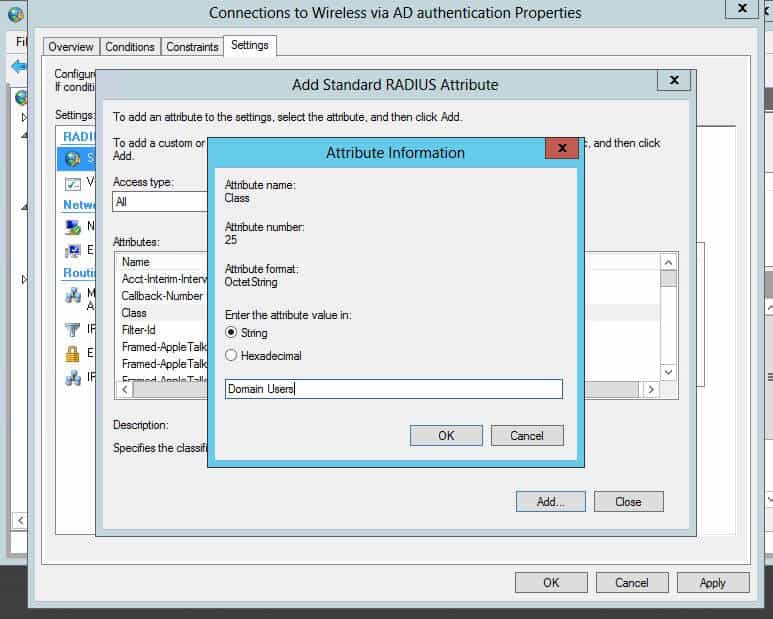Click the back arrow in the NPS console toolbar
The image size is (773, 619).
tap(19, 66)
